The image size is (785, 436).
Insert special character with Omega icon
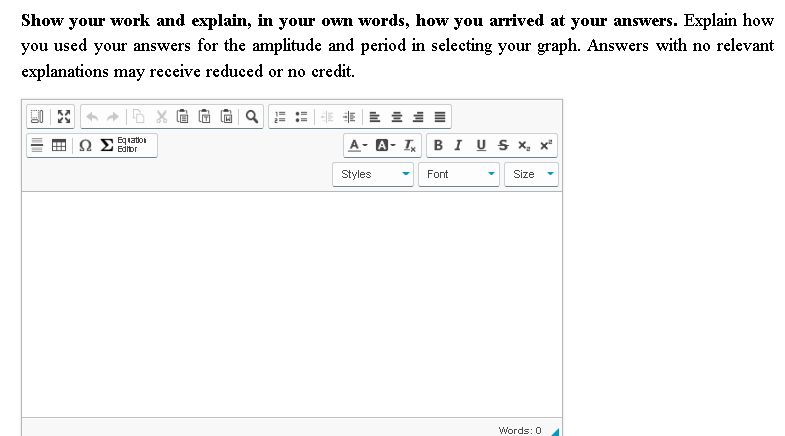(x=85, y=145)
